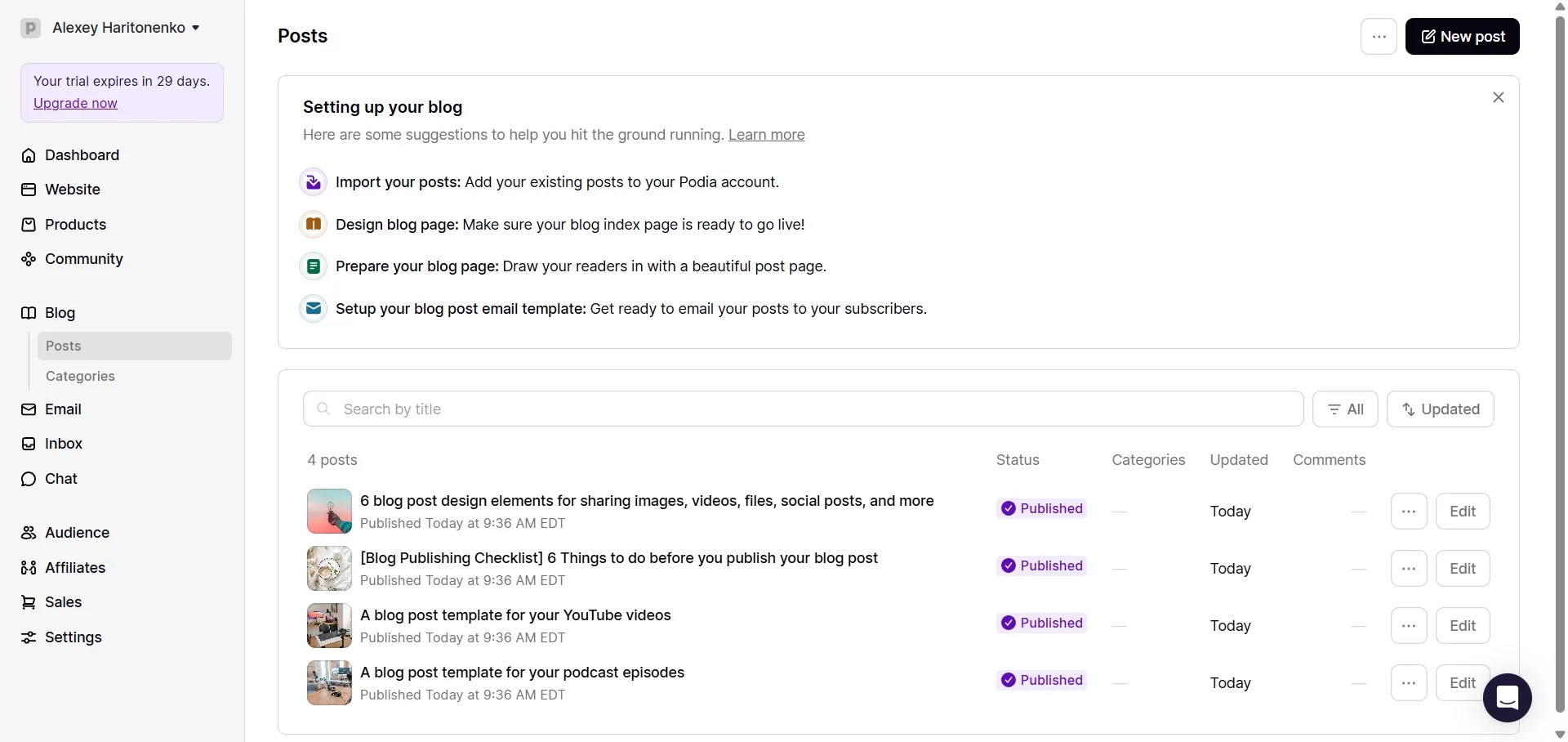The image size is (1568, 742).
Task: Open the All filter dropdown
Action: [1345, 409]
